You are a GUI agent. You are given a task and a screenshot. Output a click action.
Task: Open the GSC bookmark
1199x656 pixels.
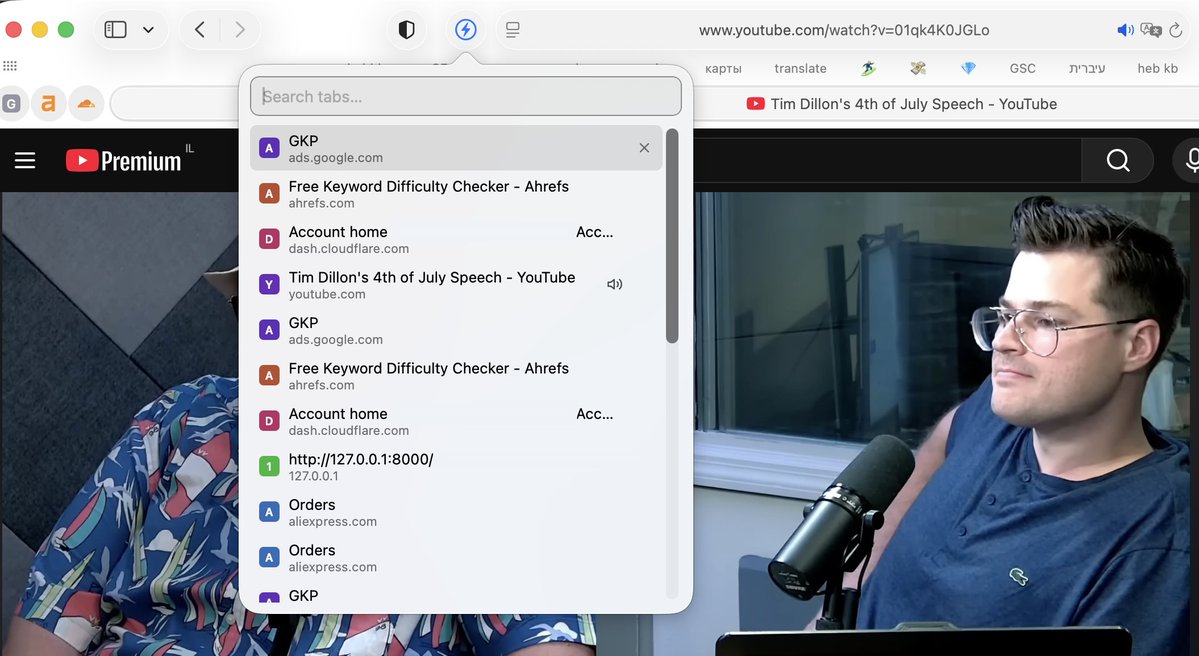coord(1022,68)
